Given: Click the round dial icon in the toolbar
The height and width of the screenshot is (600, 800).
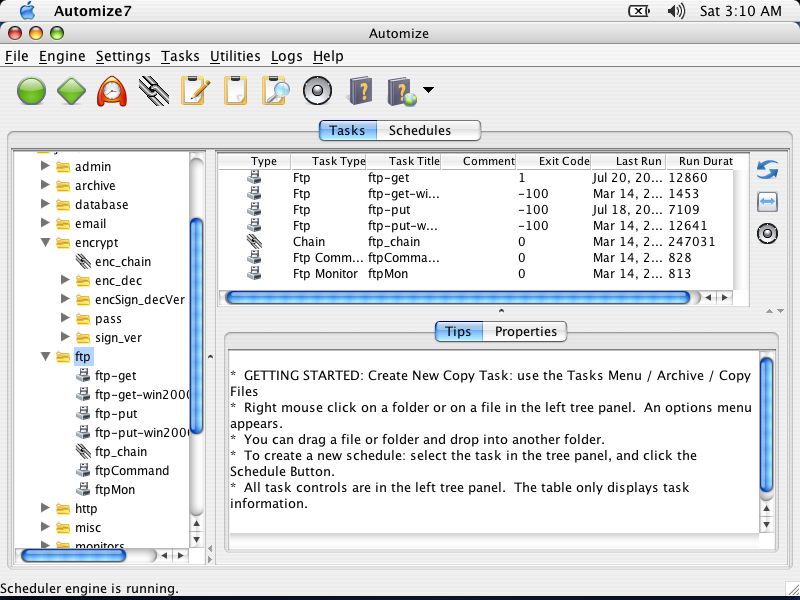Looking at the screenshot, I should [317, 91].
